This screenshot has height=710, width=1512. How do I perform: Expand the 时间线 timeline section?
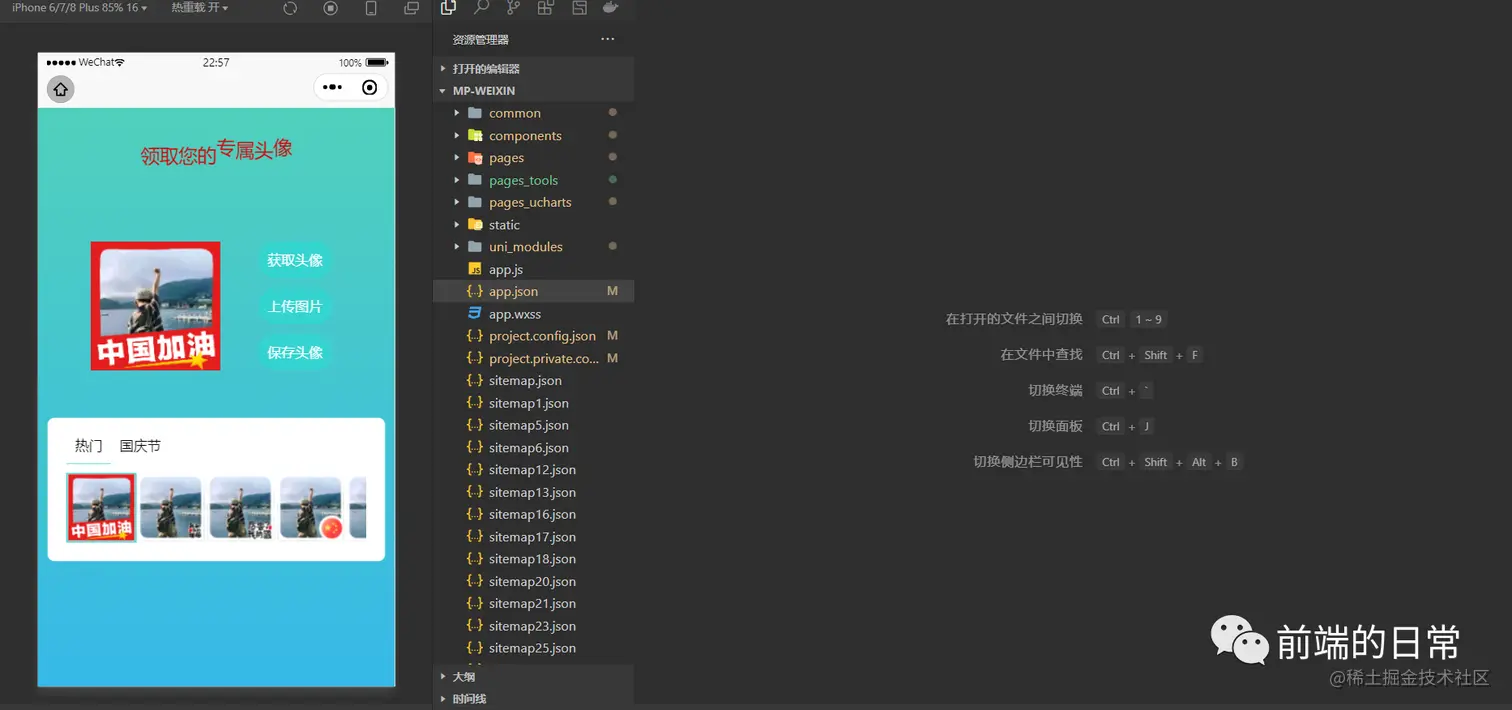point(534,699)
